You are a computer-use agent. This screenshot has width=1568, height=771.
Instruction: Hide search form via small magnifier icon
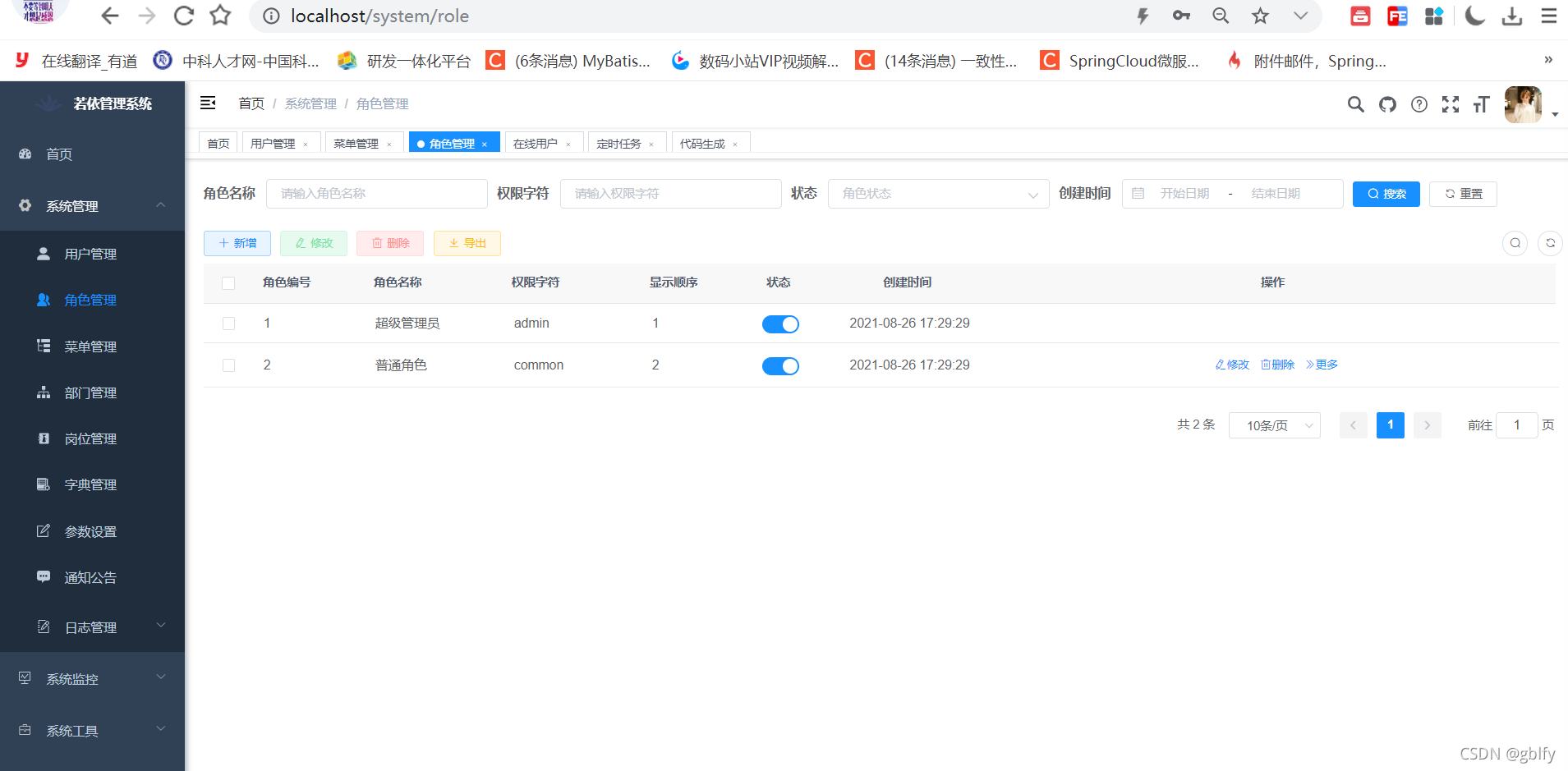[x=1515, y=243]
